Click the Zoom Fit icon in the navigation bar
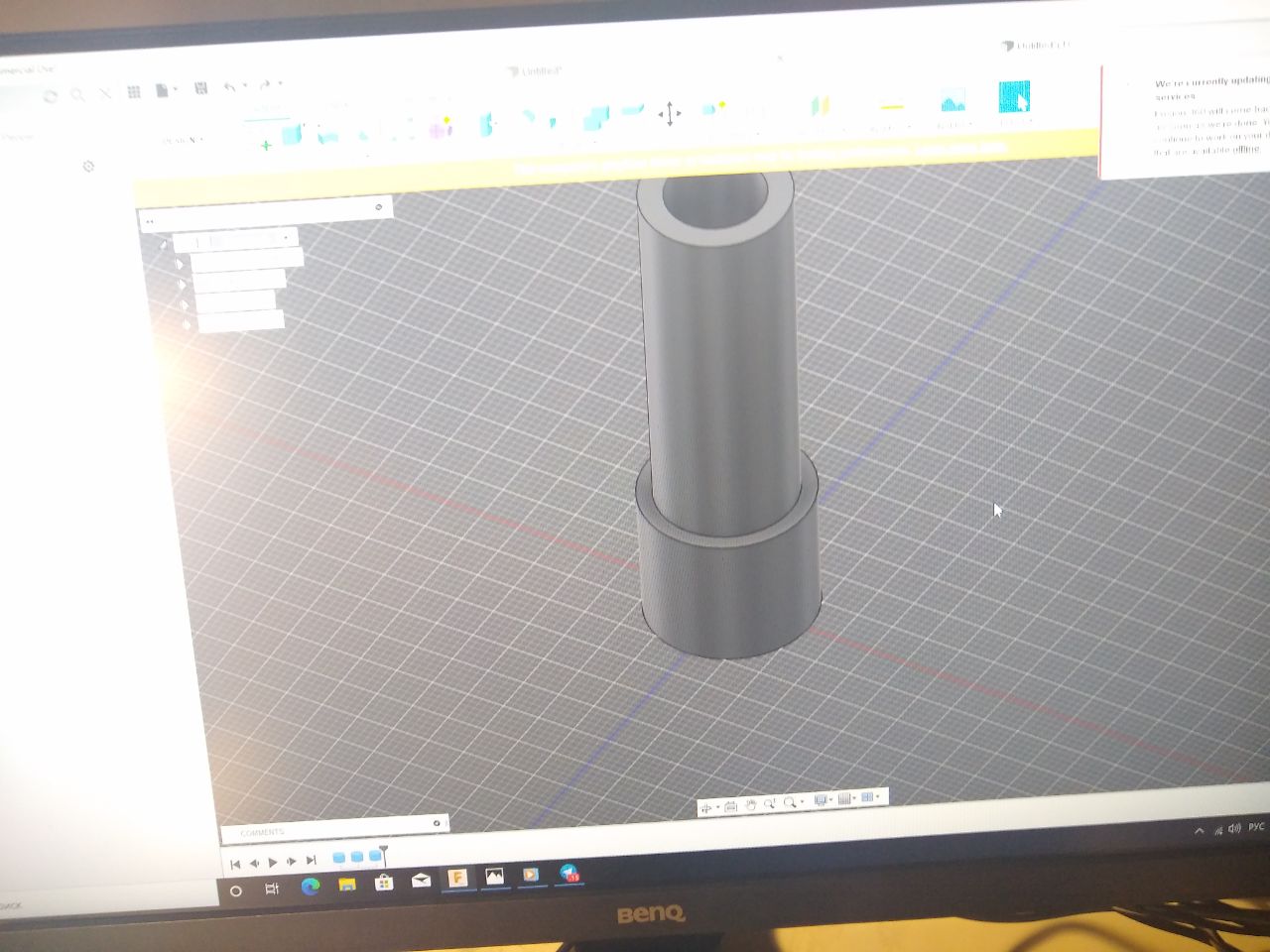The width and height of the screenshot is (1270, 952). pos(769,803)
